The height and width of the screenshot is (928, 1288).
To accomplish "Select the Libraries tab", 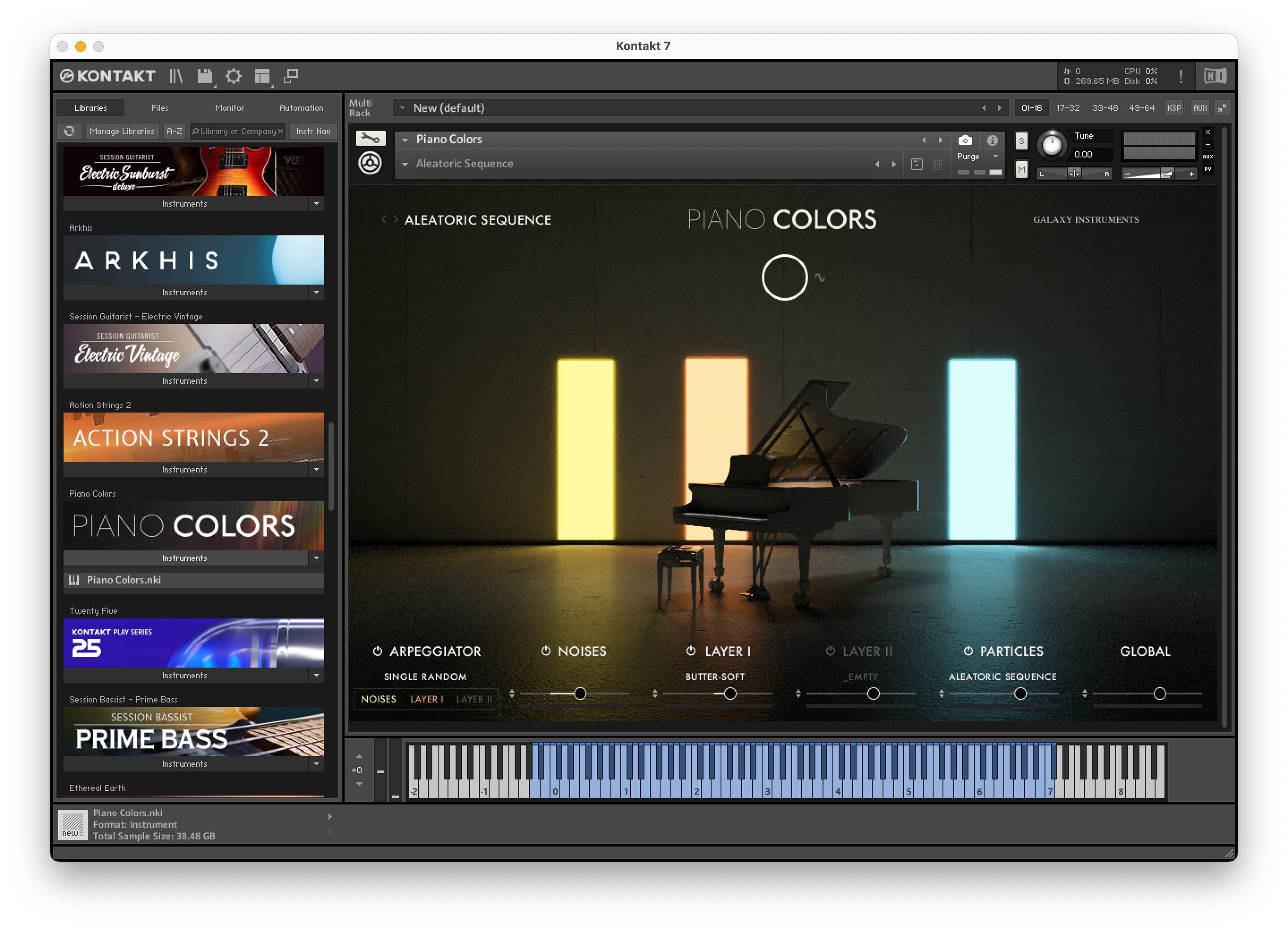I will [x=90, y=108].
